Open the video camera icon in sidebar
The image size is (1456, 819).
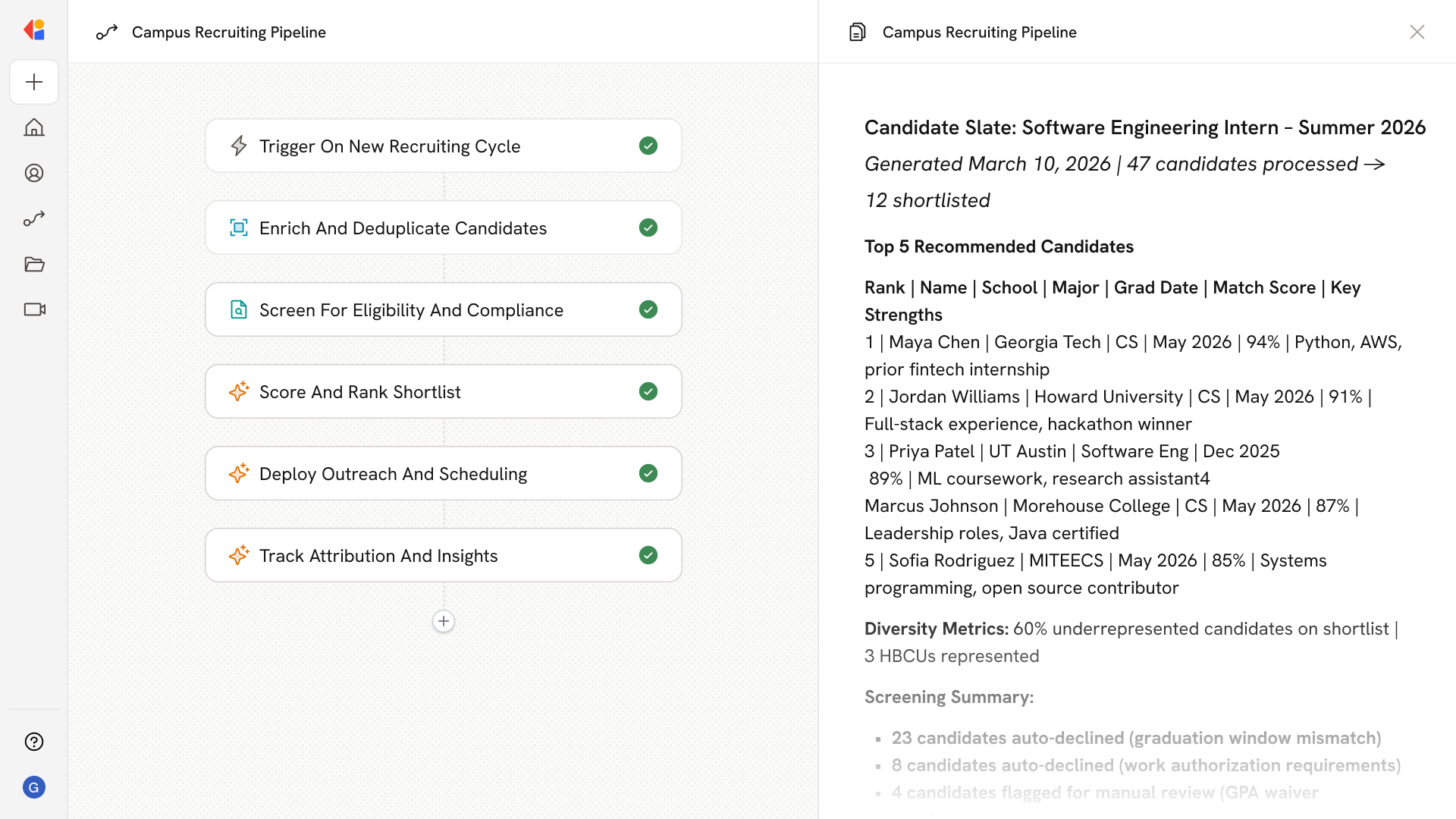(34, 309)
